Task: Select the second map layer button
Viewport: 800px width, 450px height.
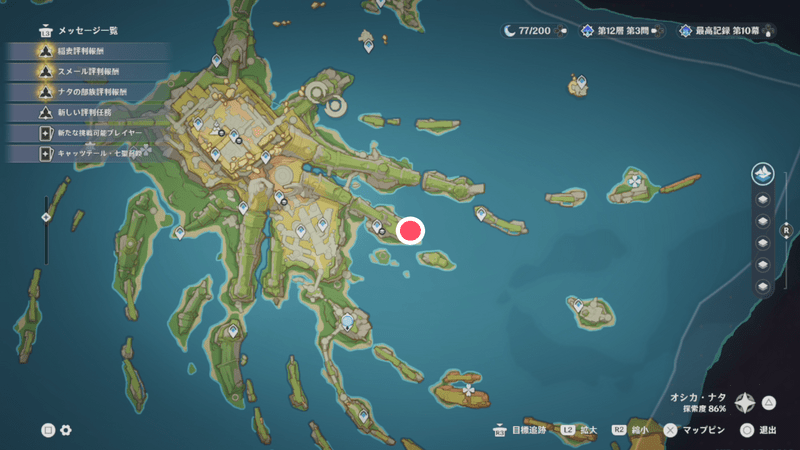Action: pyautogui.click(x=763, y=198)
